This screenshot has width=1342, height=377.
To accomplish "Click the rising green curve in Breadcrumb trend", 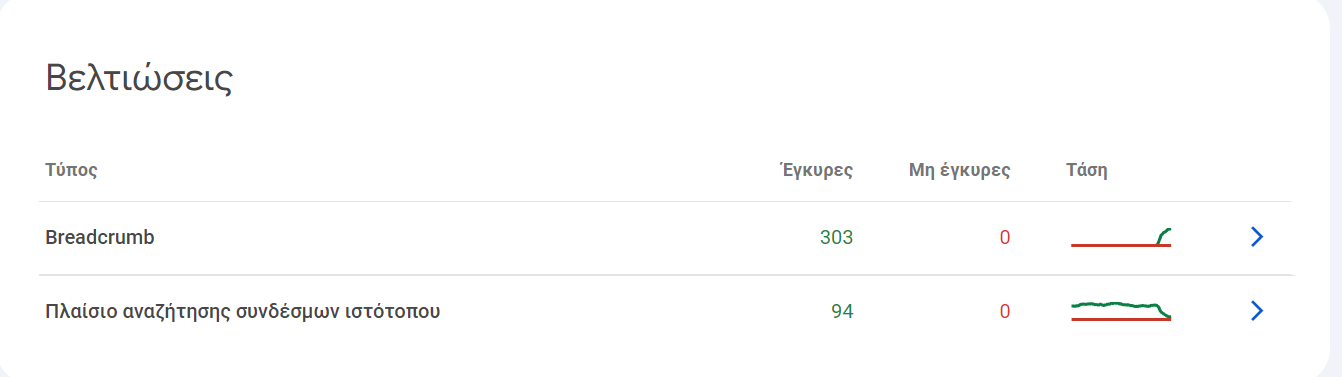I will (x=1164, y=235).
